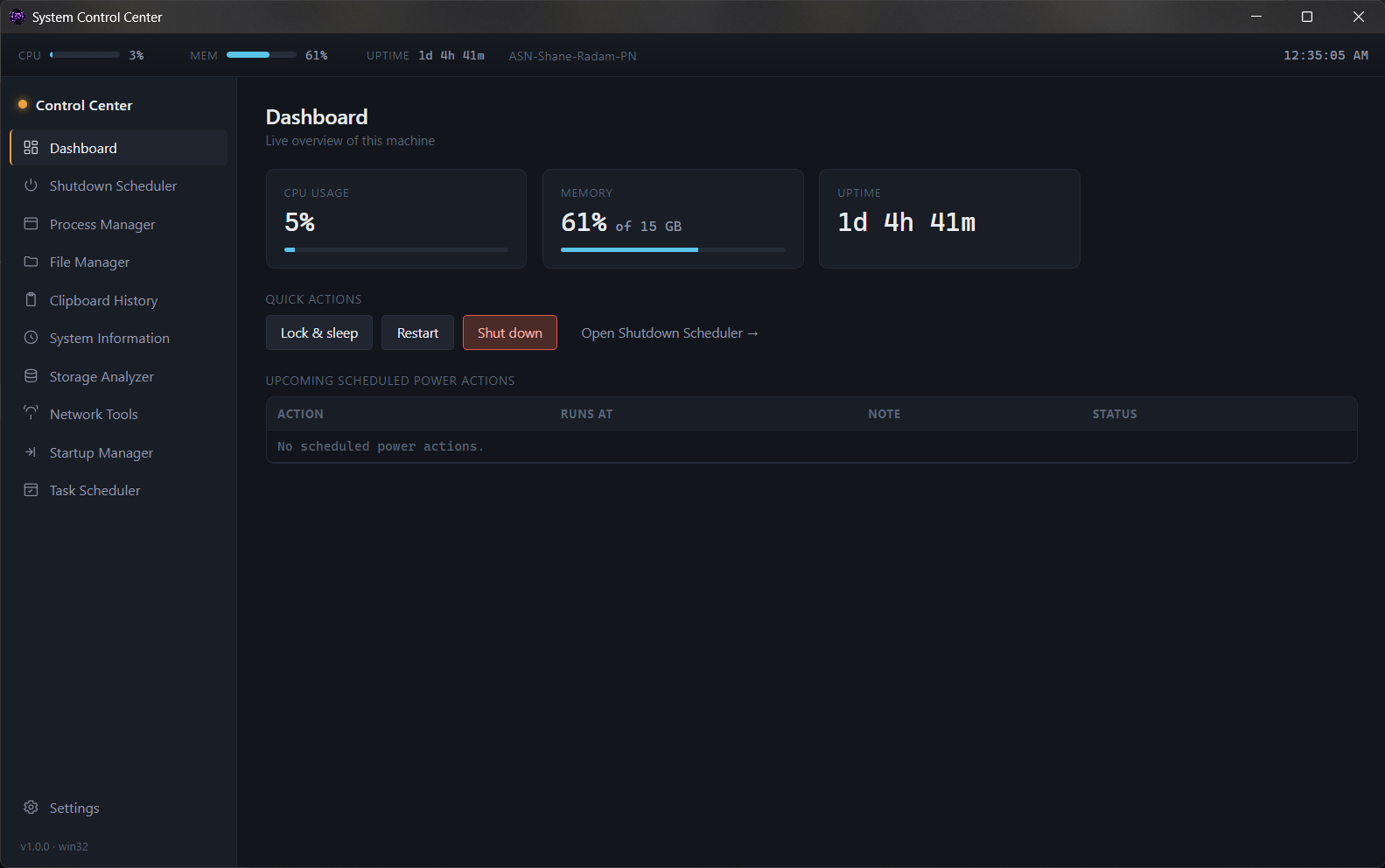The width and height of the screenshot is (1385, 868).
Task: Go to Shutdown Scheduler in sidebar
Action: (118, 185)
